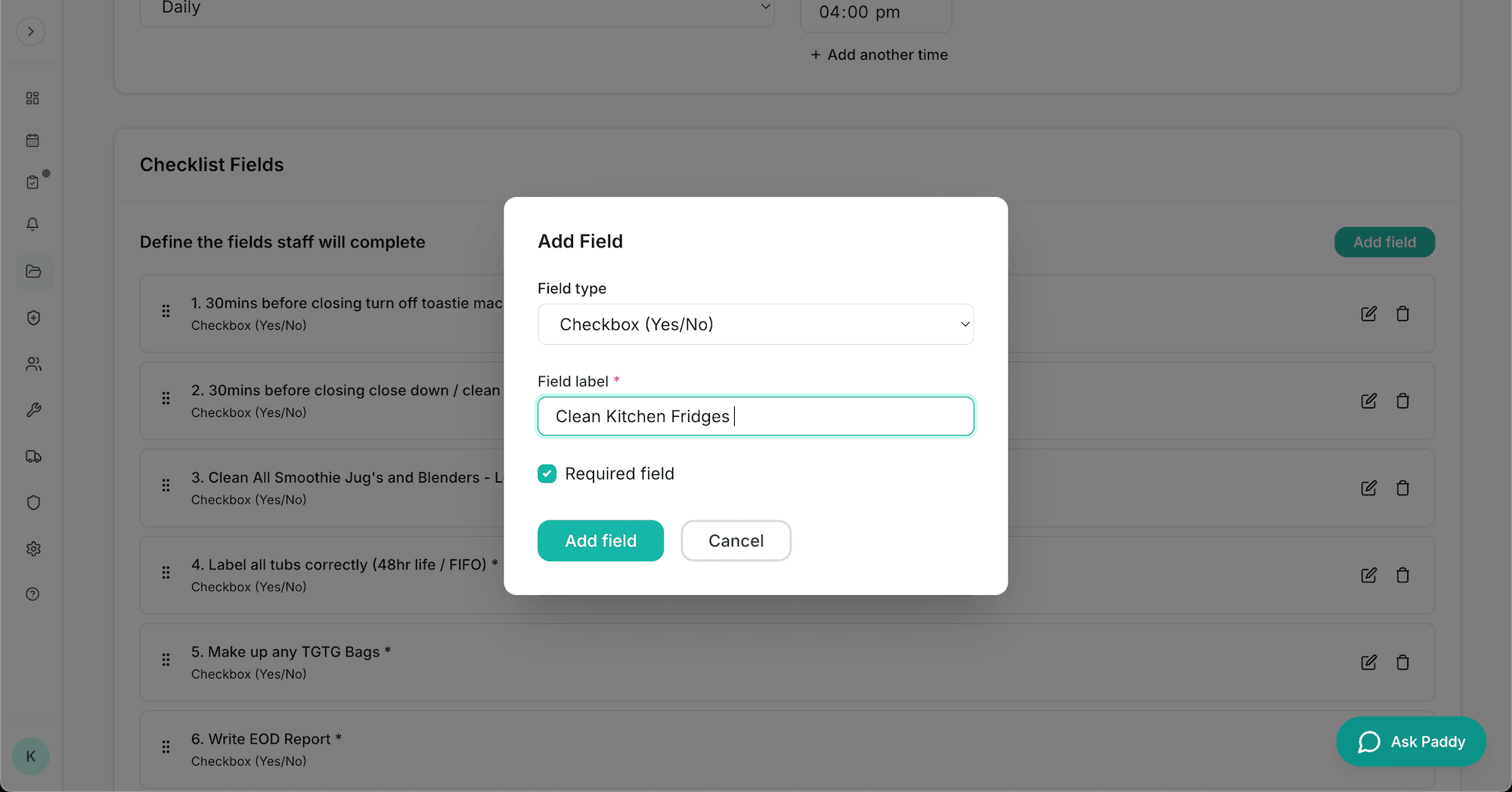Open the wrench maintenance icon in sidebar
Image resolution: width=1512 pixels, height=792 pixels.
(33, 410)
